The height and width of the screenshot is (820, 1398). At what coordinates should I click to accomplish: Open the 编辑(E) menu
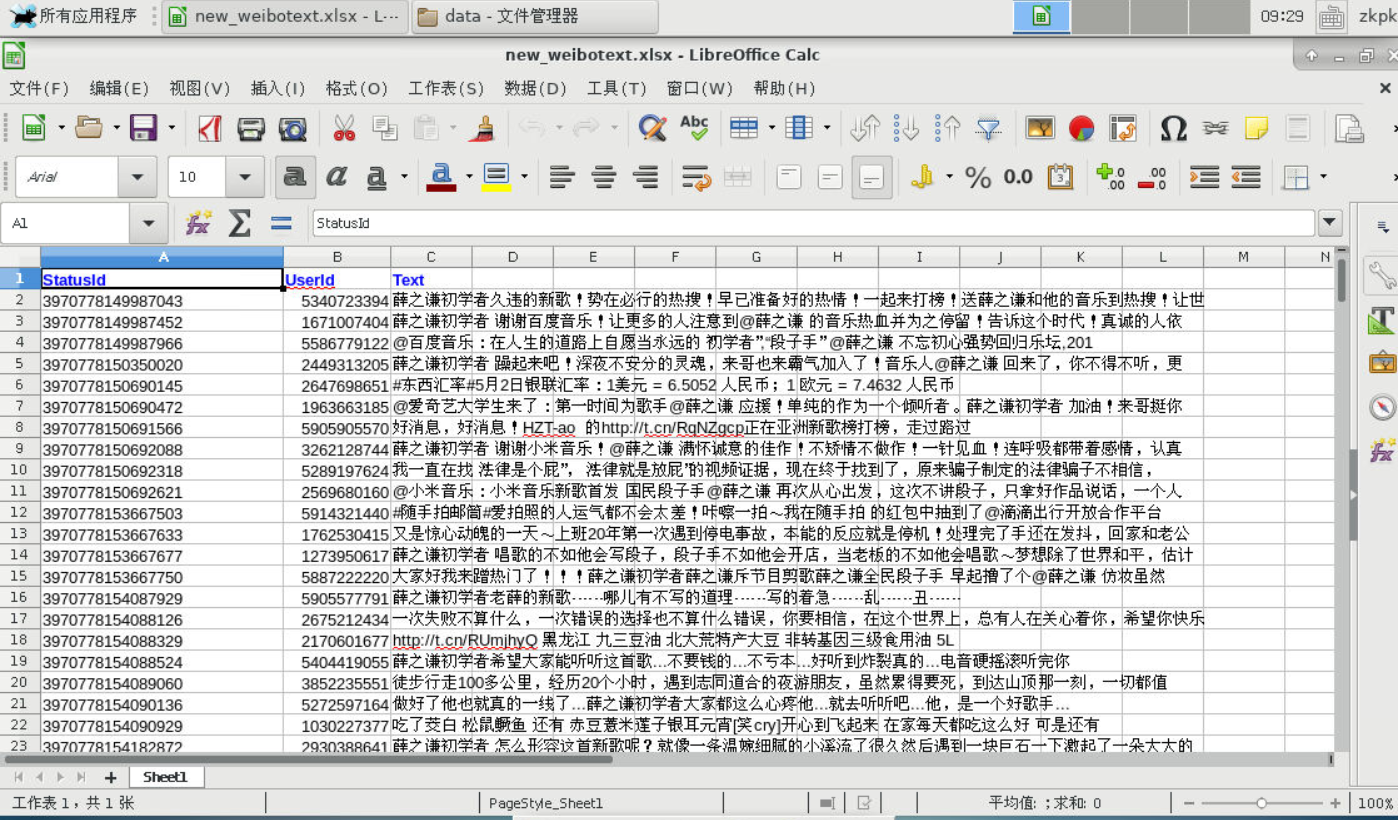119,88
